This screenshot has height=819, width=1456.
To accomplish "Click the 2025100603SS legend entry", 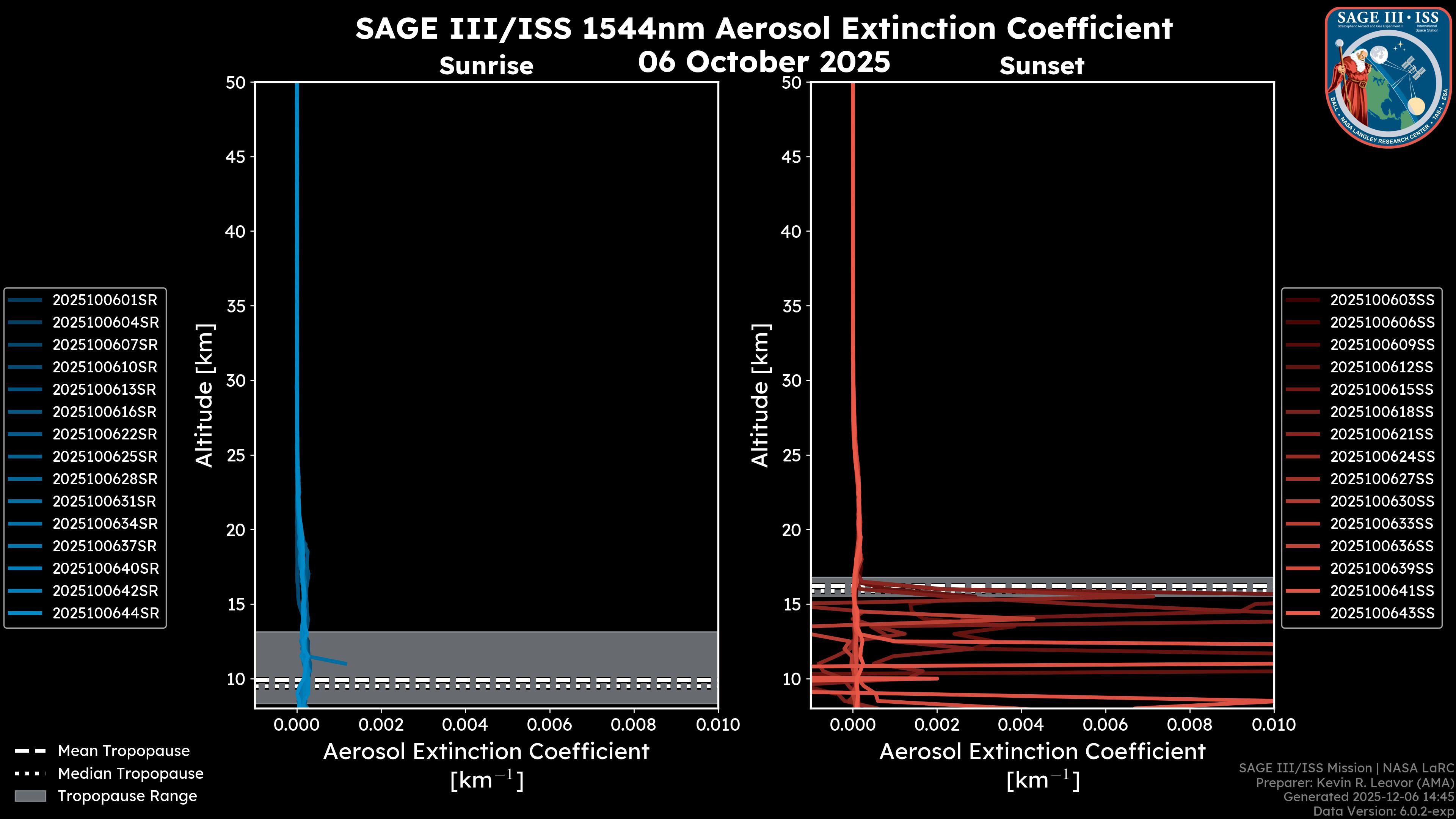I will 1382,300.
